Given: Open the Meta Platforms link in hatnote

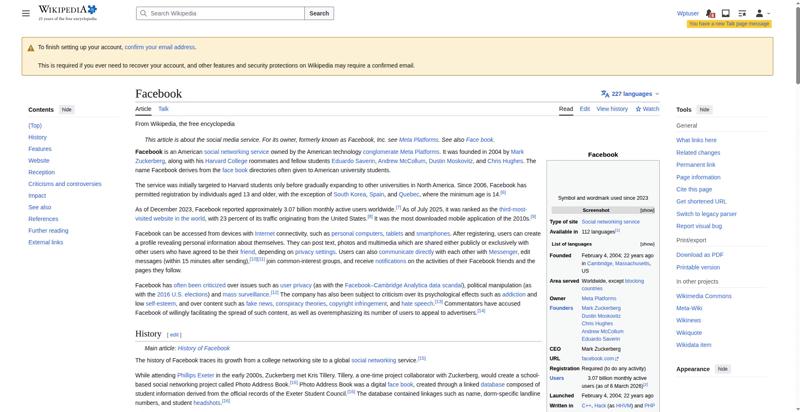Looking at the screenshot, I should click(418, 140).
